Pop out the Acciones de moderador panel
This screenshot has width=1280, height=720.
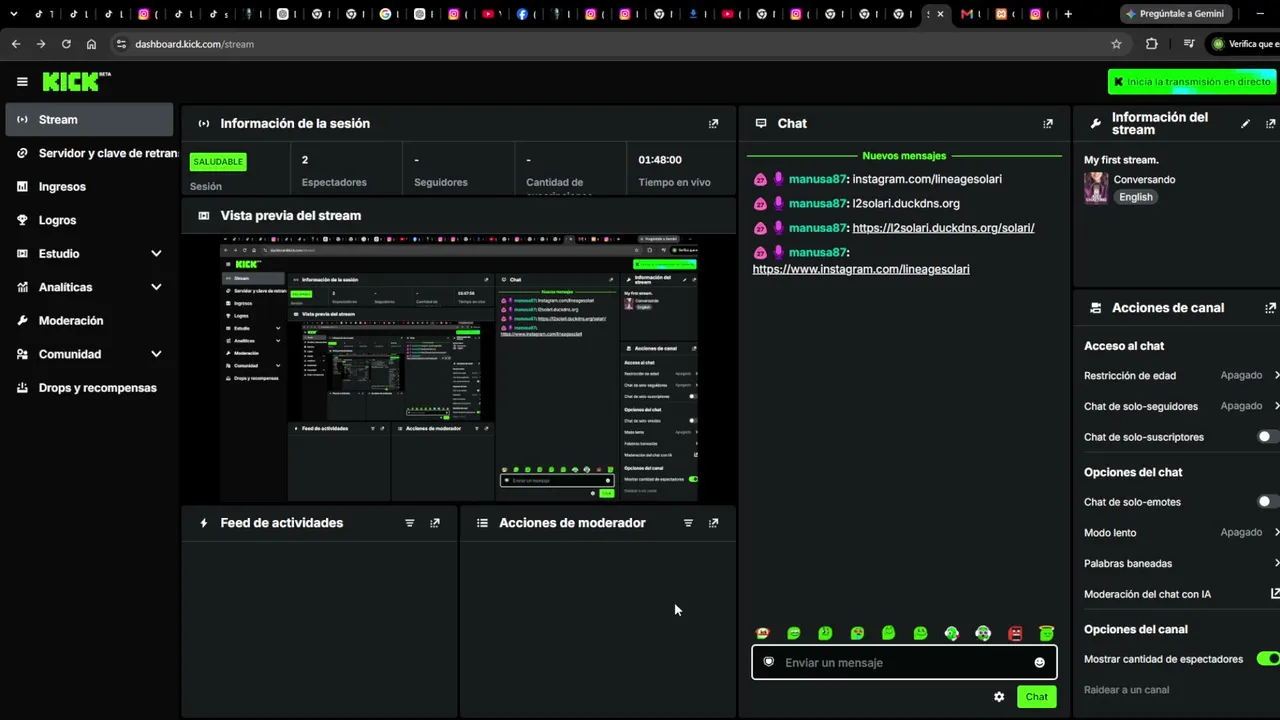713,523
